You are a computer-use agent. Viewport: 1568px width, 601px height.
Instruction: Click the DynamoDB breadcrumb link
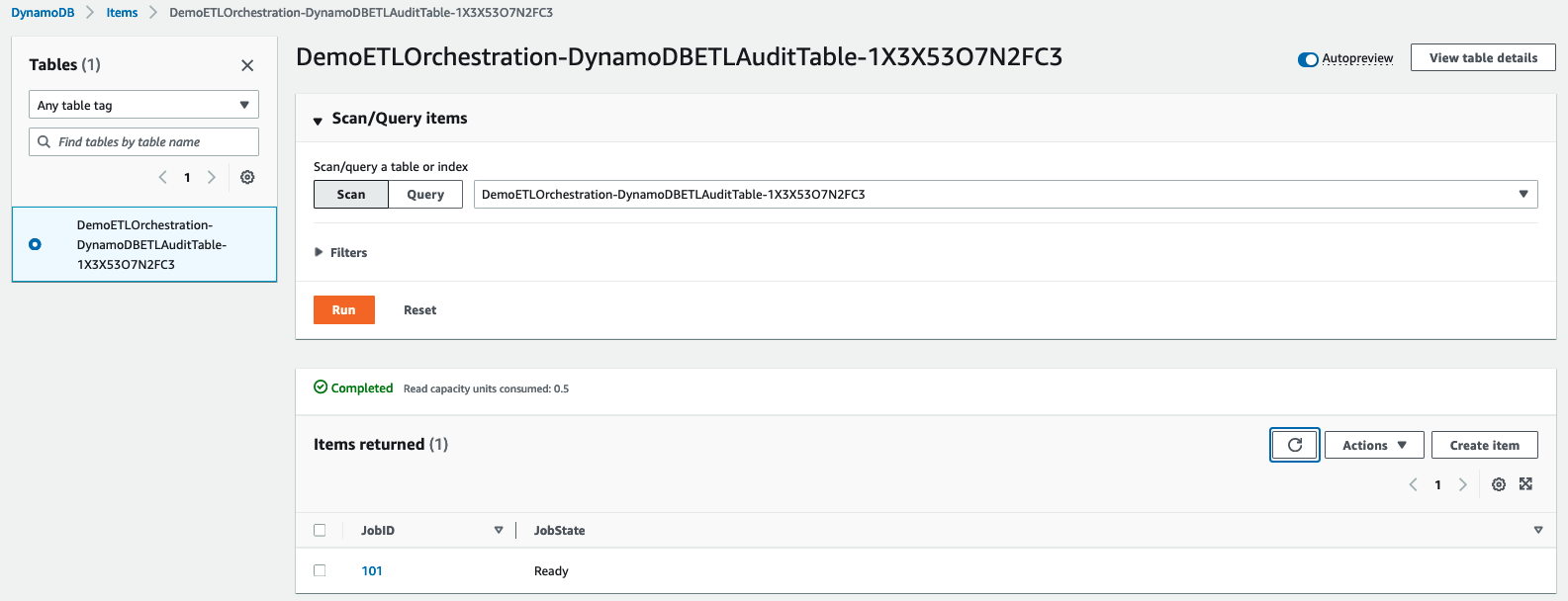pyautogui.click(x=43, y=13)
